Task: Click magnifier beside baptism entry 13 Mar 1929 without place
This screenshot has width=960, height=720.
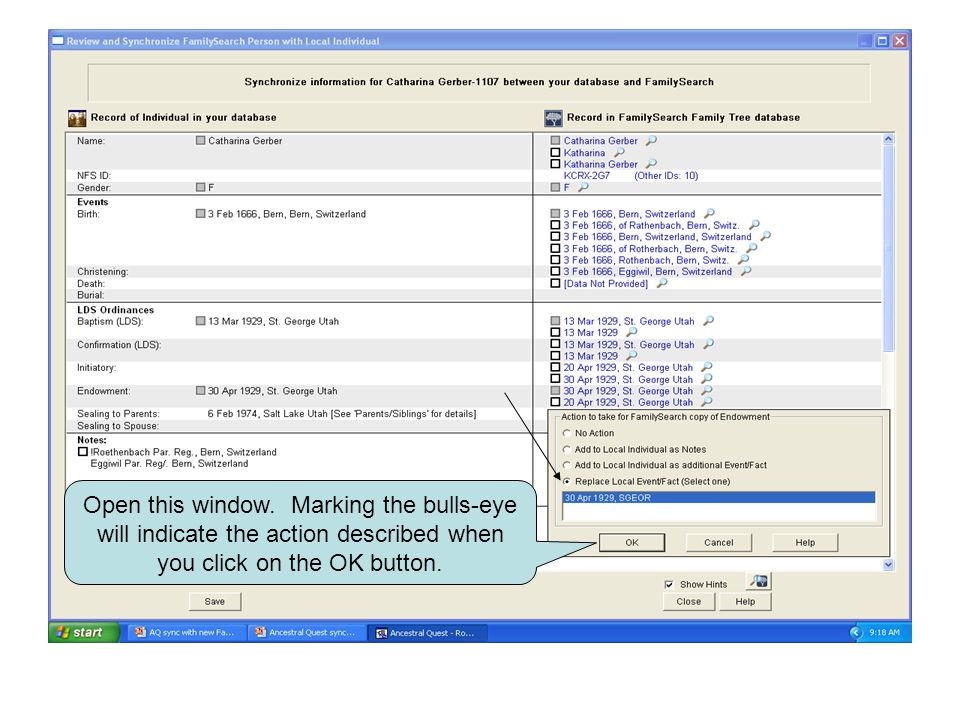Action: (x=632, y=332)
